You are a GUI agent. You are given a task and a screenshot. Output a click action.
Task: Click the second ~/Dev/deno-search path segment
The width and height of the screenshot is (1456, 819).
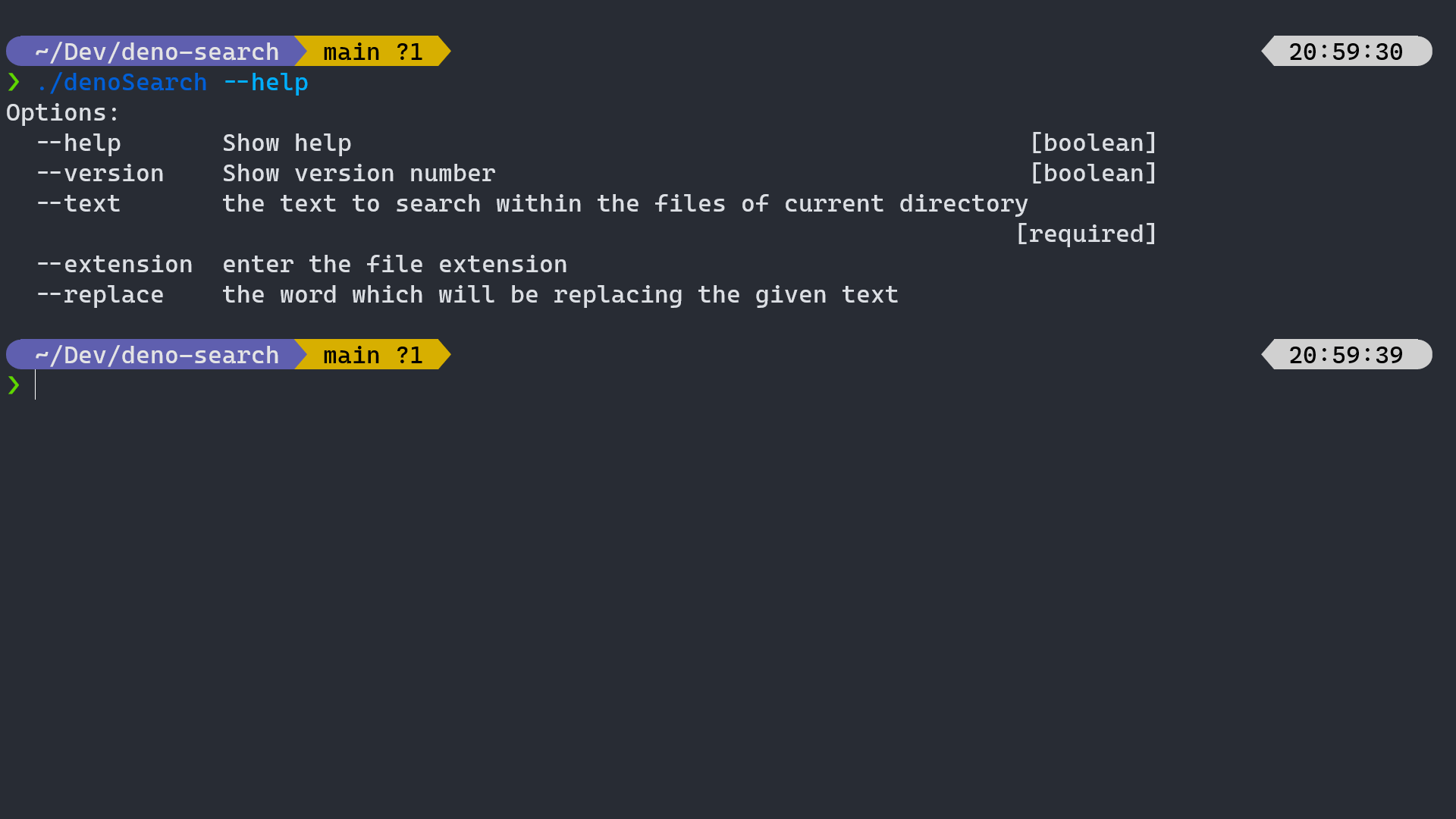coord(156,355)
